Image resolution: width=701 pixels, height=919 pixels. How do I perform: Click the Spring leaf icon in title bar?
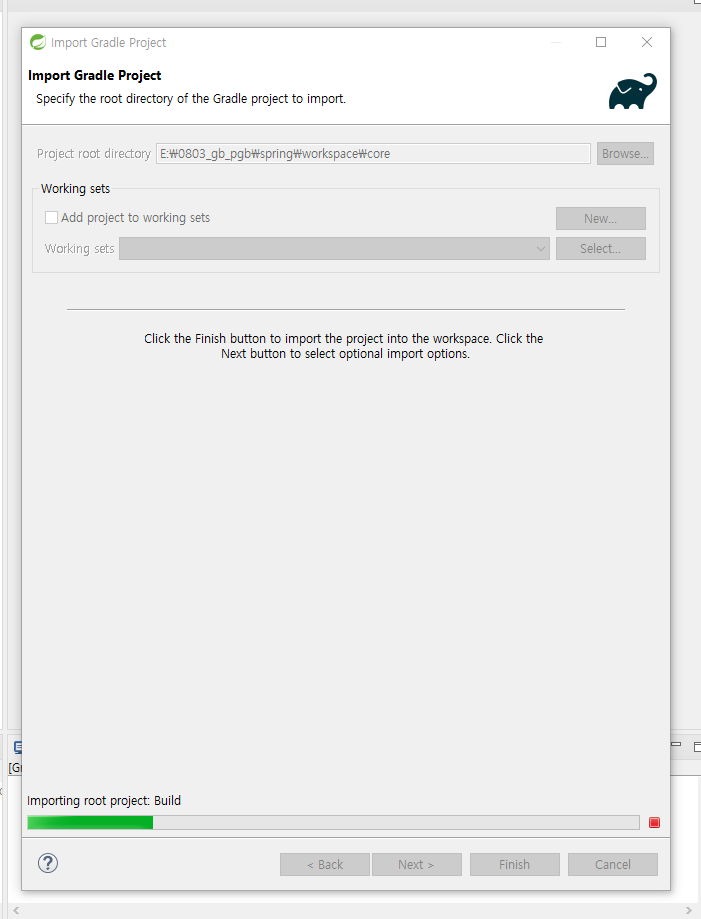(38, 42)
